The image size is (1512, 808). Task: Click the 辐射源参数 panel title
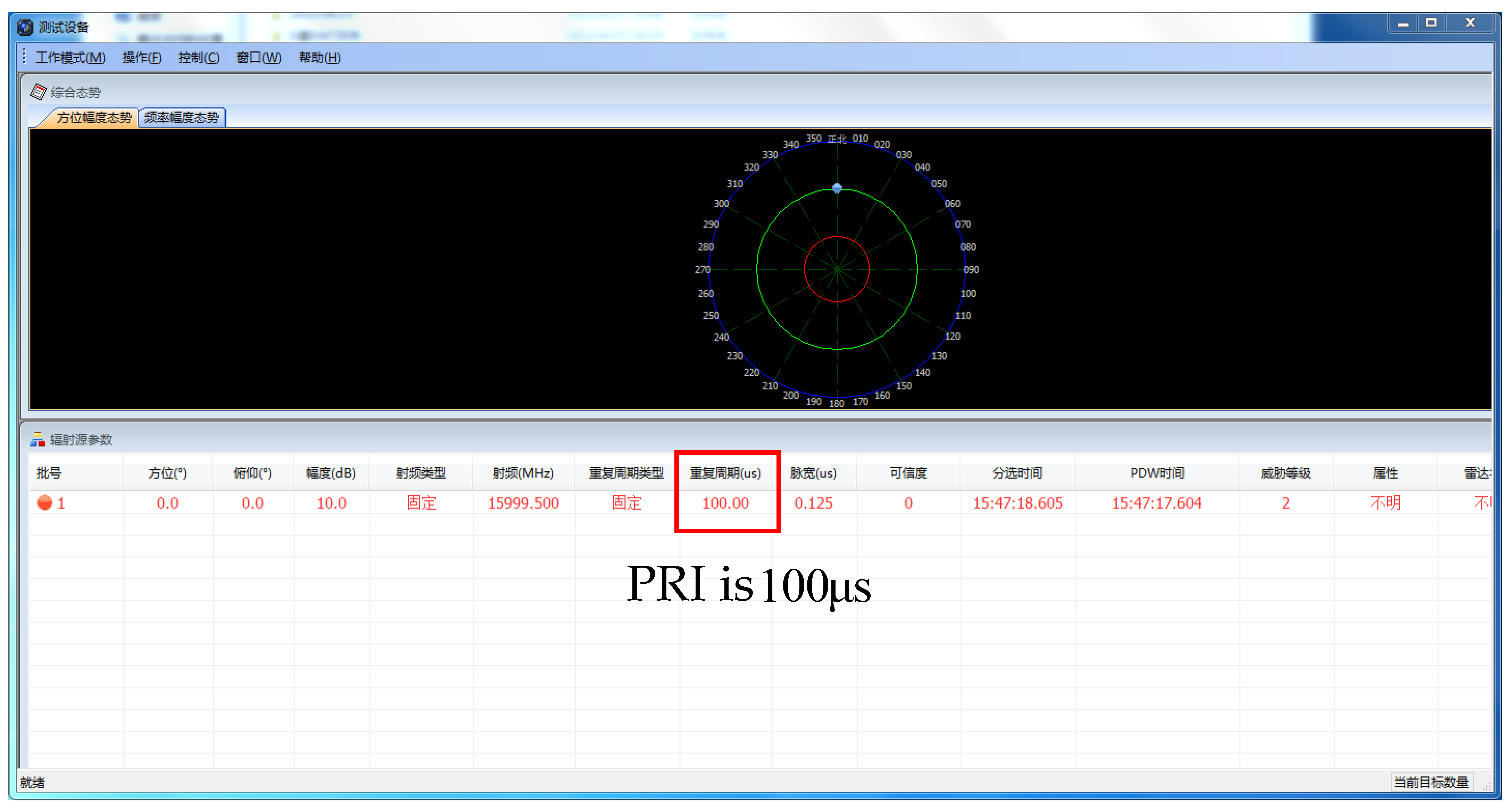click(x=81, y=440)
